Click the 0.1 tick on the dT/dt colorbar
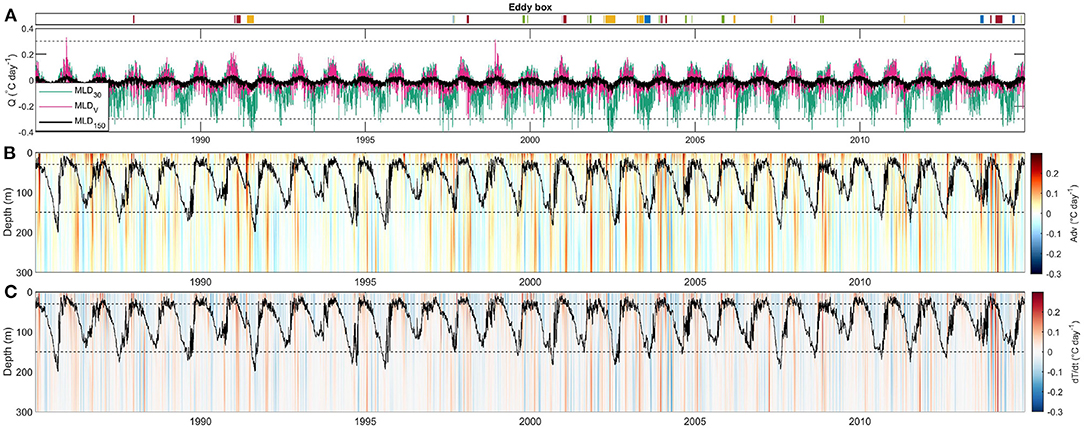The width and height of the screenshot is (1084, 429). (1053, 334)
